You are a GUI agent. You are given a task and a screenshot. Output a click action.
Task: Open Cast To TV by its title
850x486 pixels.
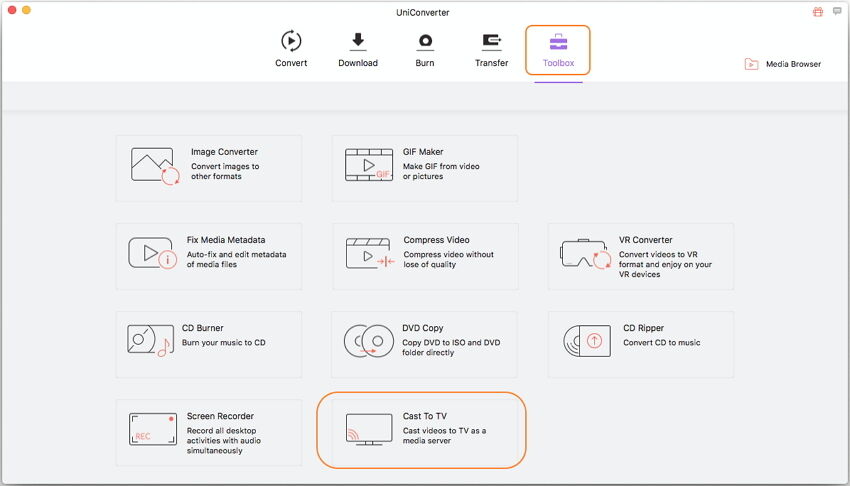point(424,416)
